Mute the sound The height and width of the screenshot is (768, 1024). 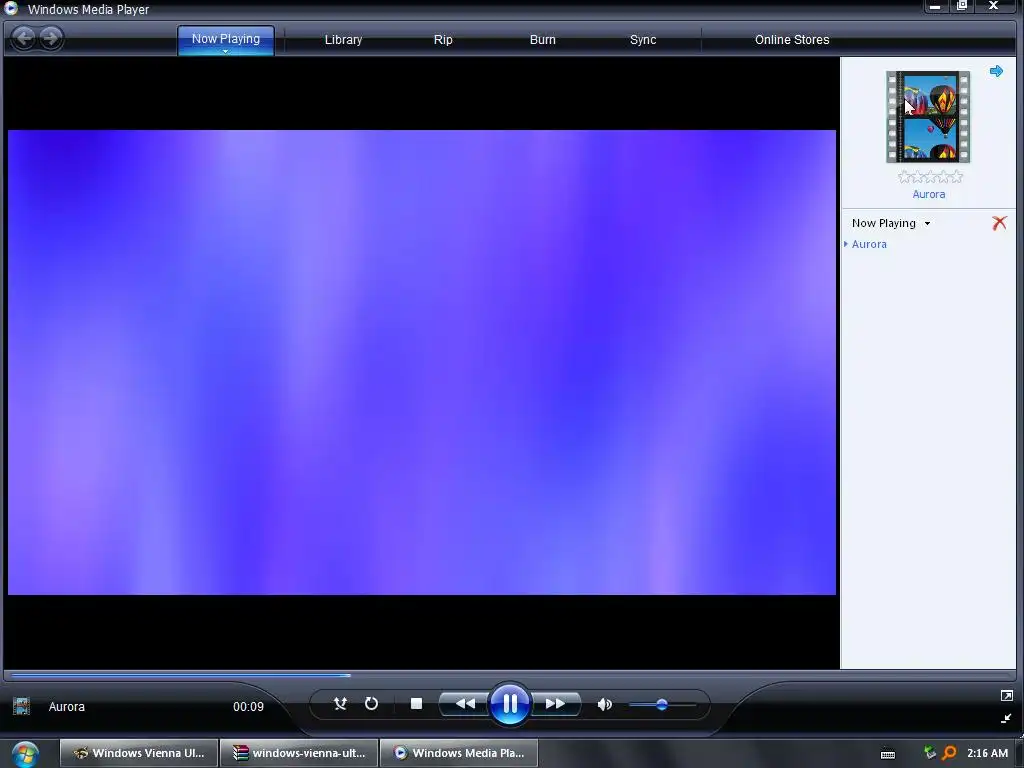(x=605, y=705)
